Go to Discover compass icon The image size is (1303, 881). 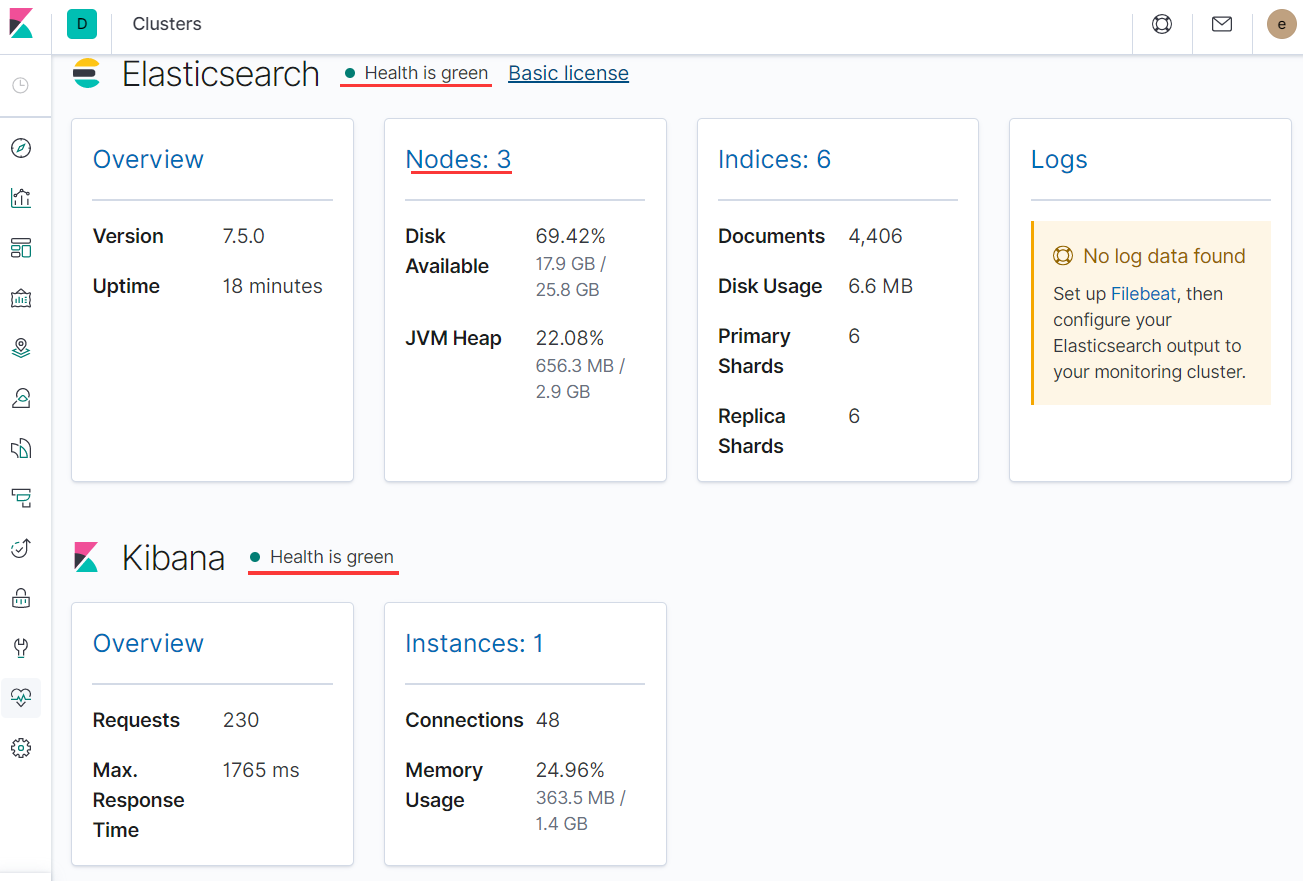[x=21, y=148]
